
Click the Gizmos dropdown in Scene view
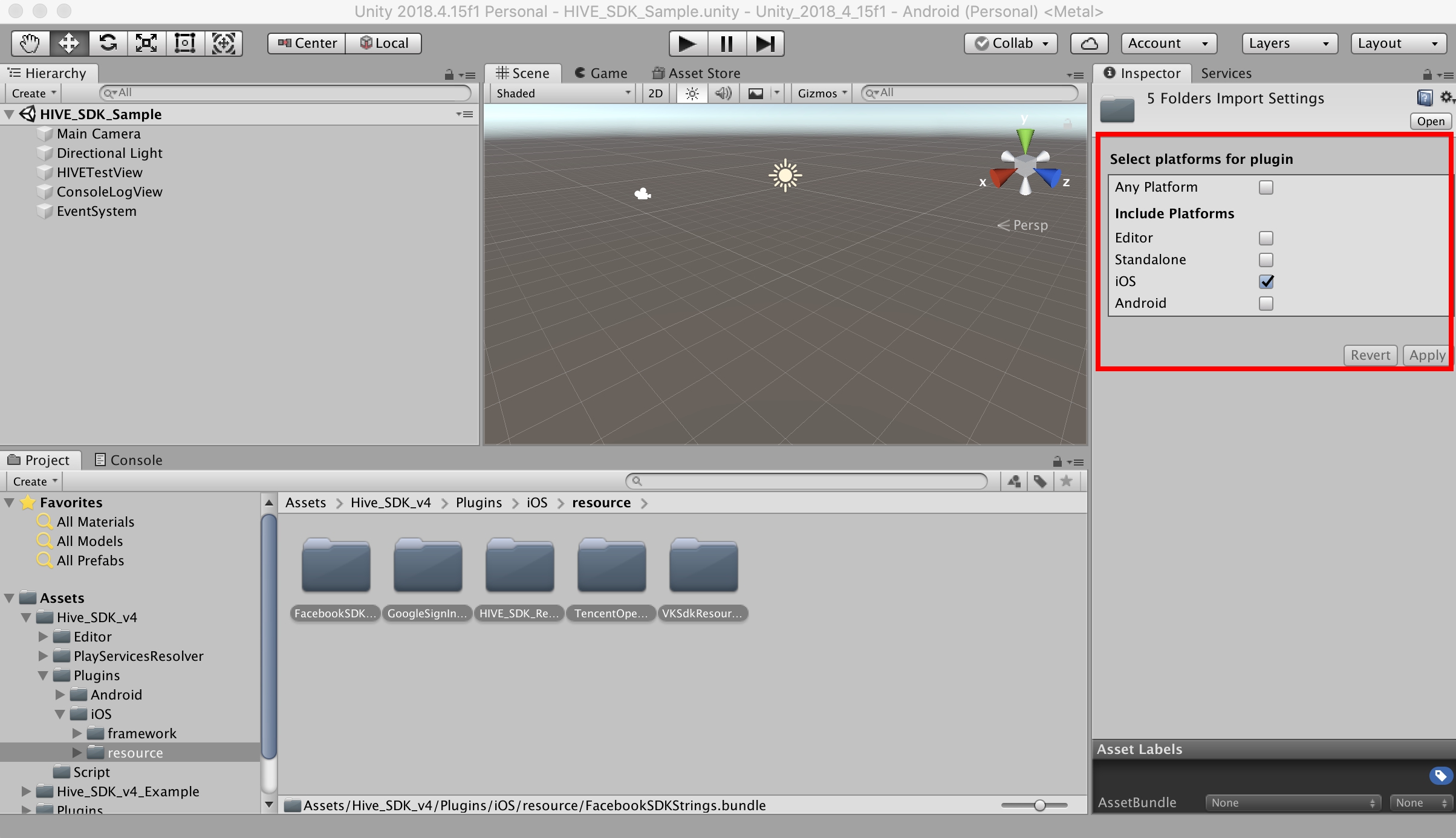pos(820,92)
